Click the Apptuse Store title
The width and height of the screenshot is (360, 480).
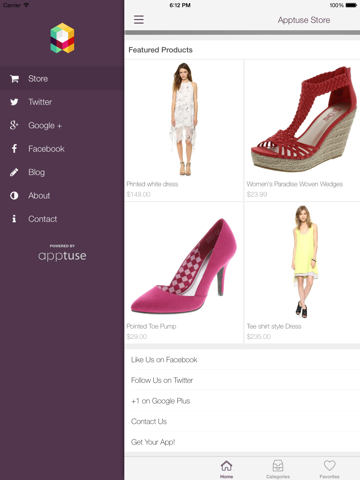click(x=304, y=20)
